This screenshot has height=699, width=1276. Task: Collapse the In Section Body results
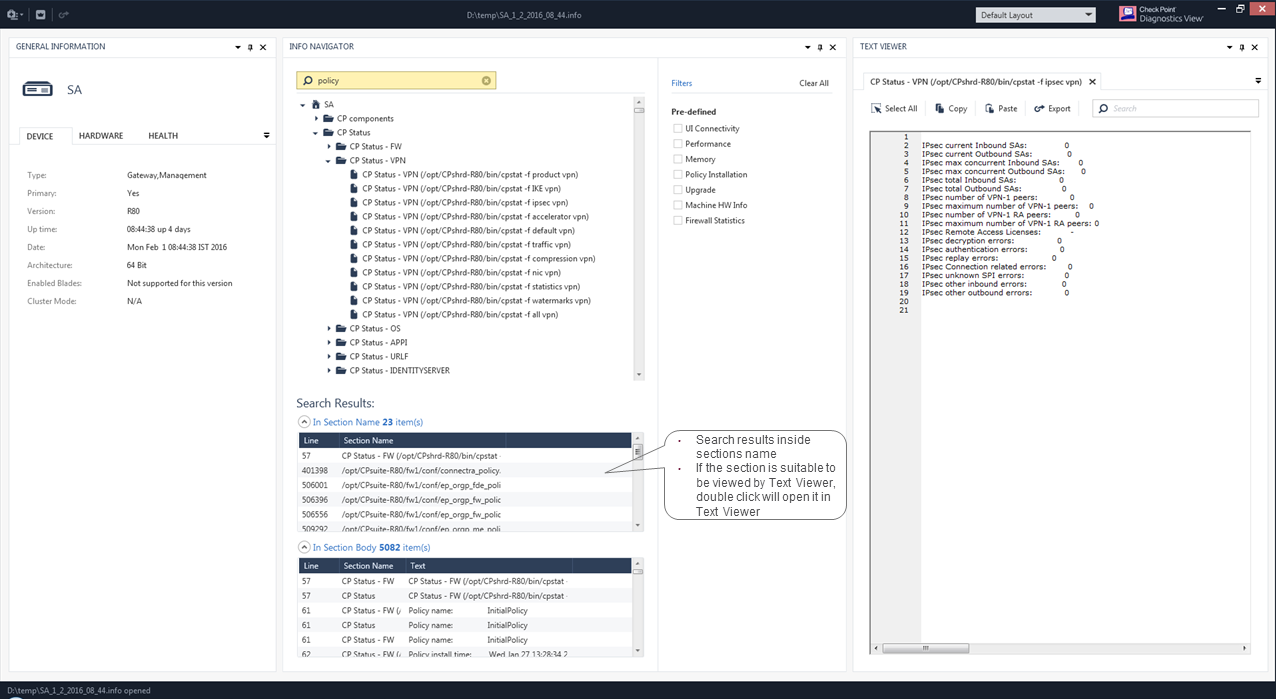[304, 547]
